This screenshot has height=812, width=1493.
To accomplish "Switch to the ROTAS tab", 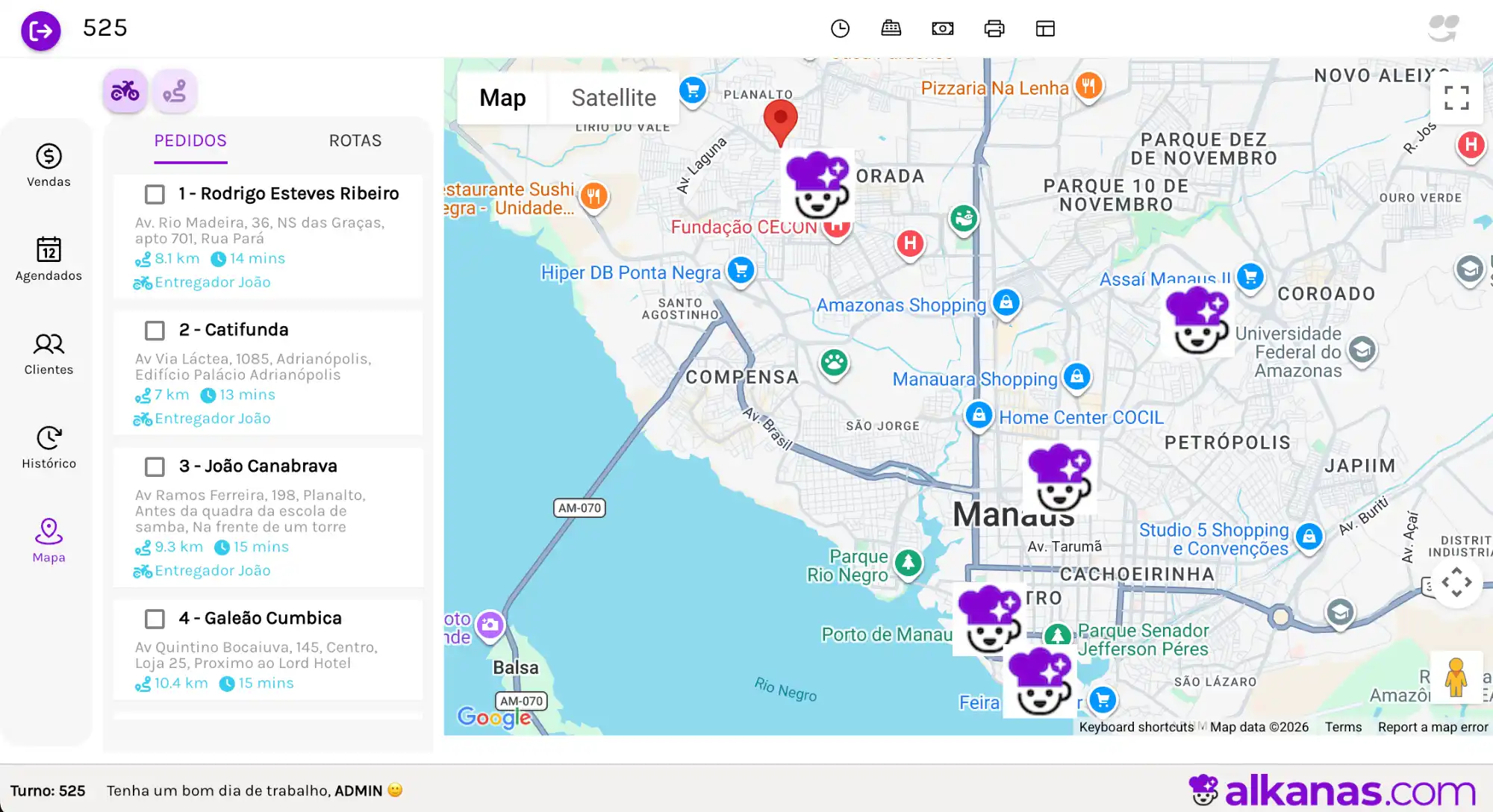I will [x=355, y=140].
